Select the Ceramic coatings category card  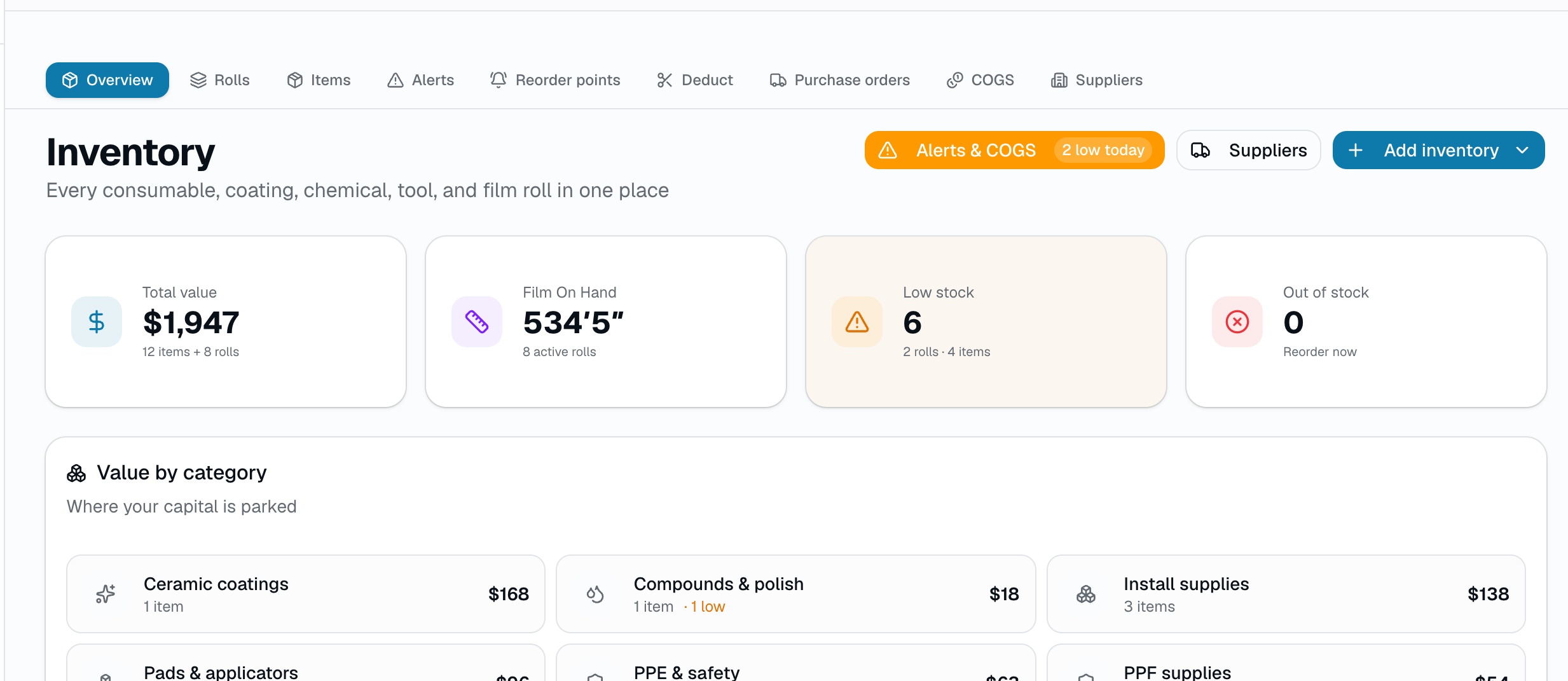pyautogui.click(x=306, y=594)
